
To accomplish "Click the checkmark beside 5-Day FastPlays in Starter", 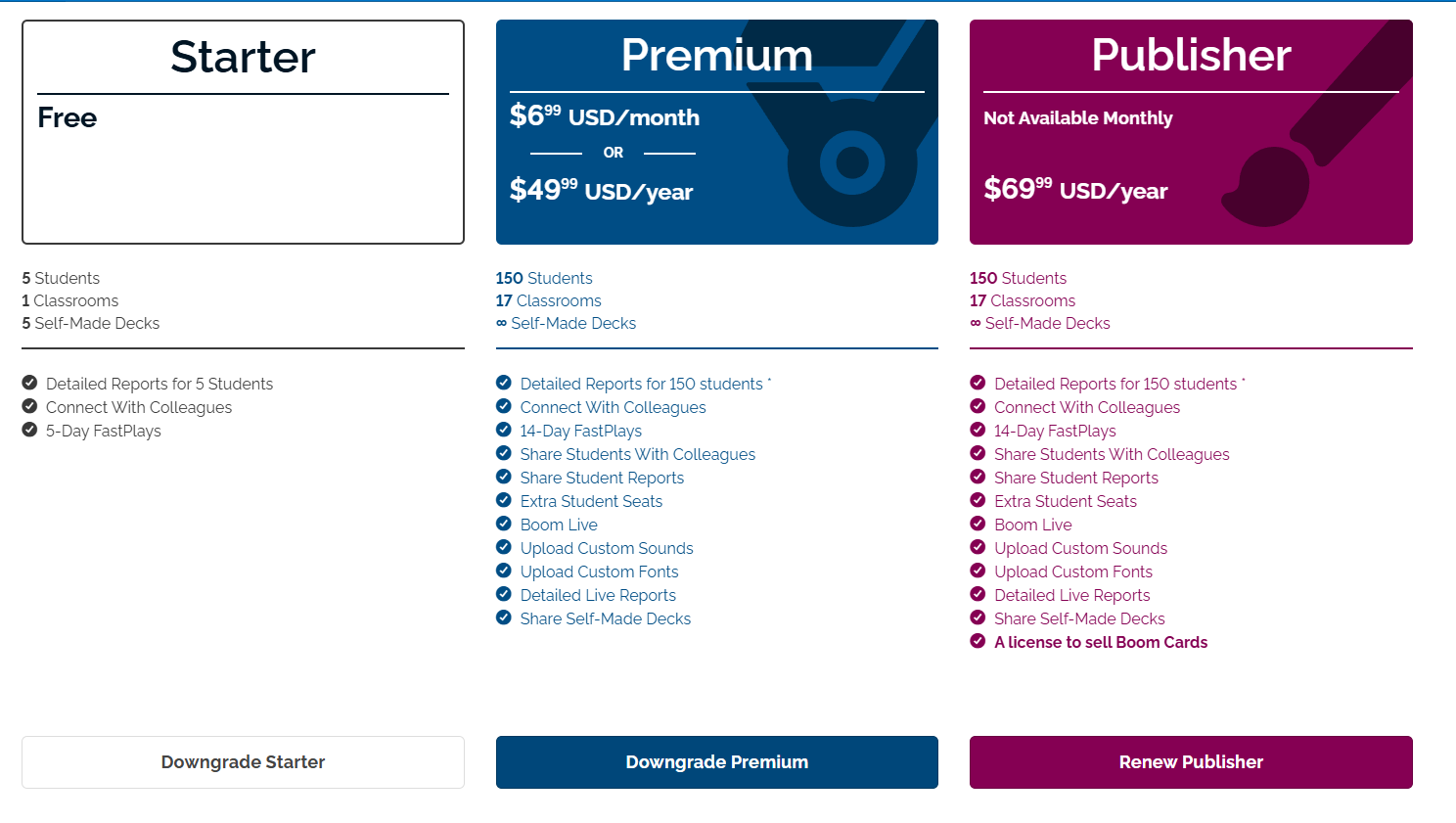I will (29, 430).
